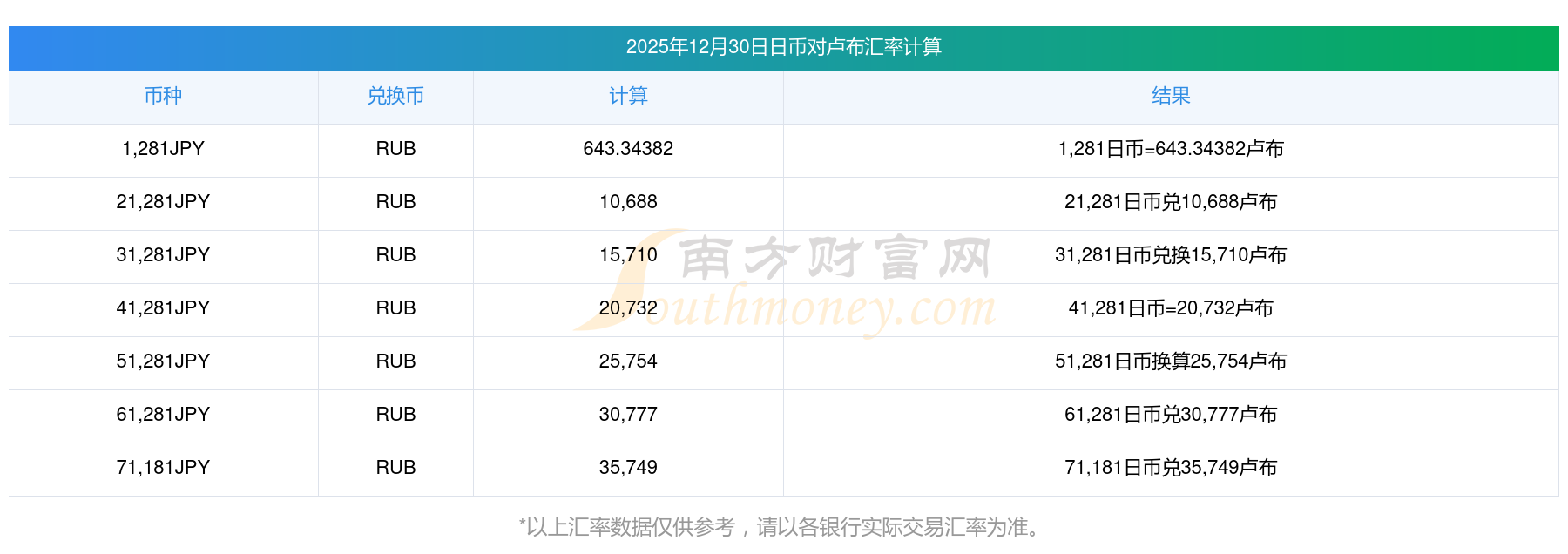Select the value 20,732 in the 计算 column

point(628,308)
